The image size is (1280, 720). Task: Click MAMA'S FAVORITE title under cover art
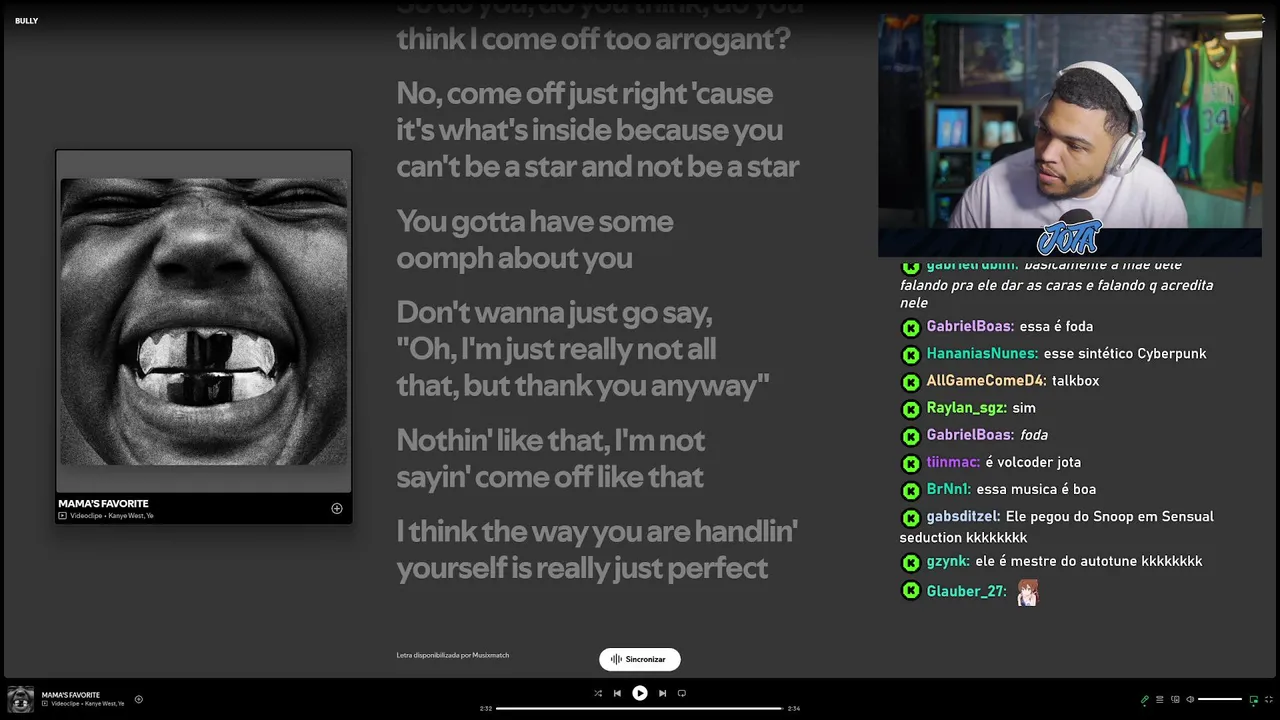tap(103, 504)
